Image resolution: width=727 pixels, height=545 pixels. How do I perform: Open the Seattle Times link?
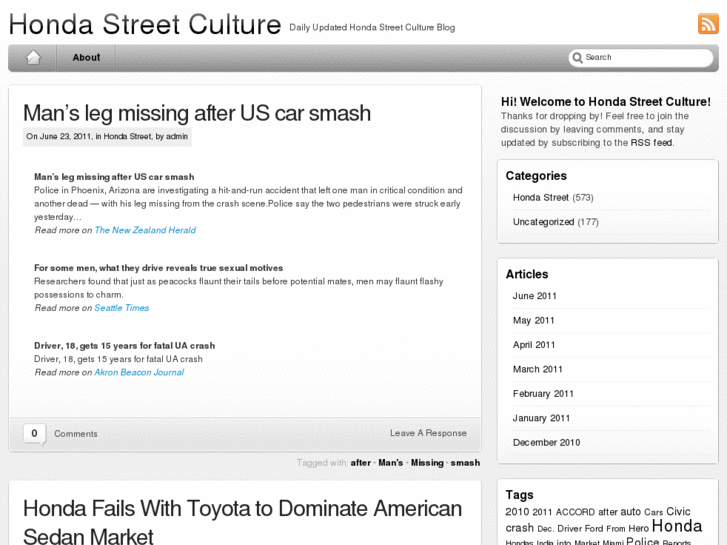coord(122,308)
